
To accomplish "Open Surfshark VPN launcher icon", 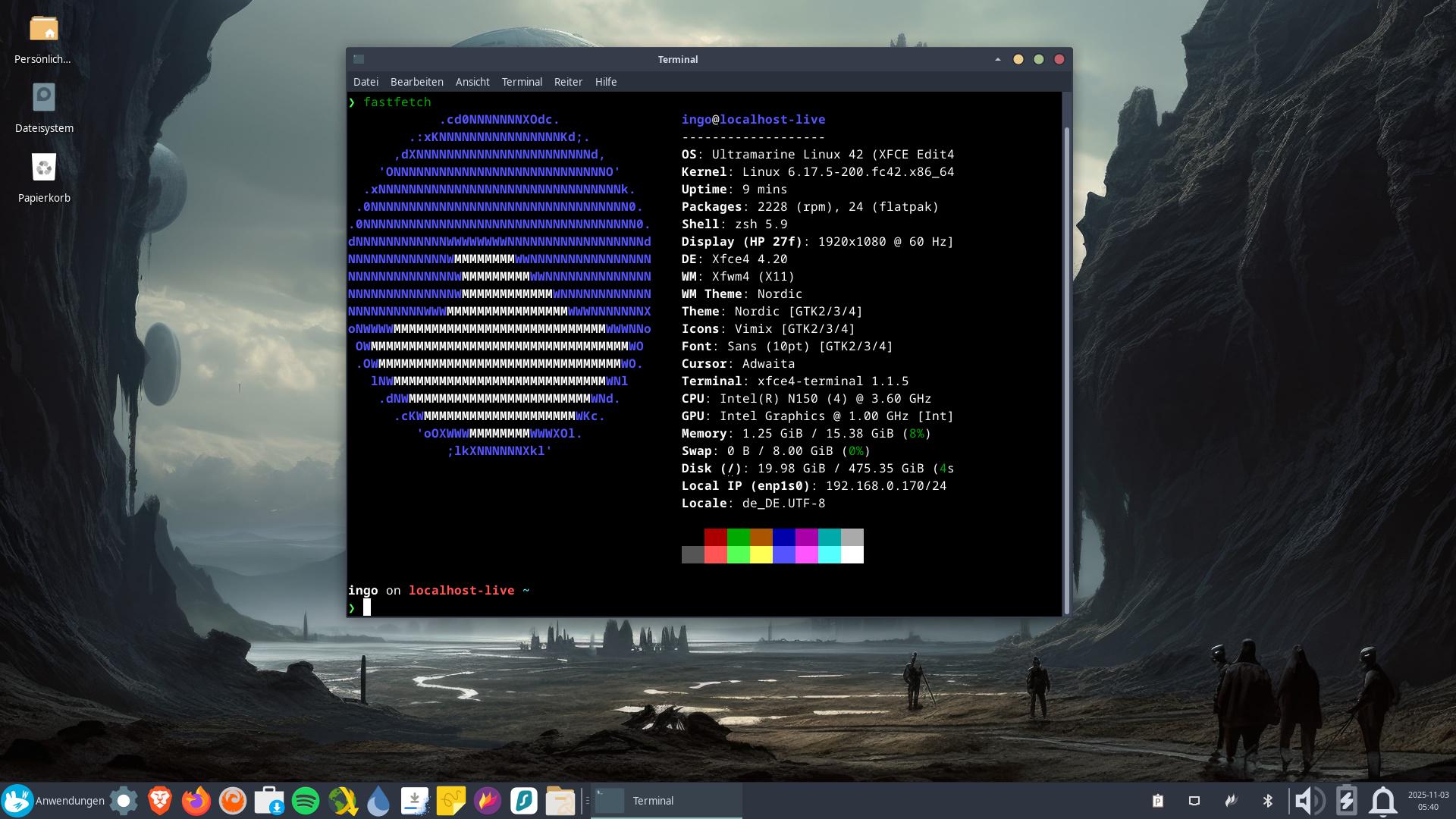I will pyautogui.click(x=524, y=801).
